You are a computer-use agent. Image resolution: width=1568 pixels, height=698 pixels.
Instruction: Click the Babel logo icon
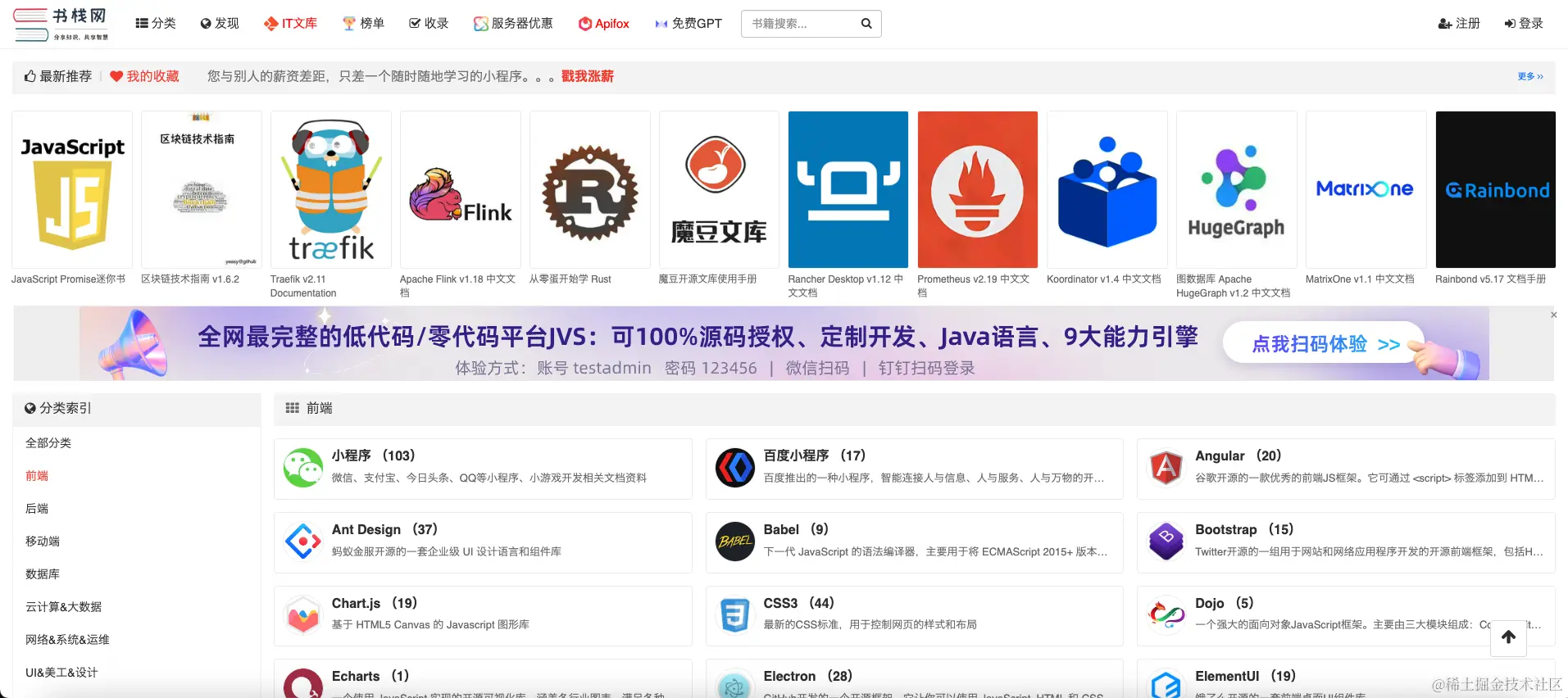pyautogui.click(x=735, y=542)
